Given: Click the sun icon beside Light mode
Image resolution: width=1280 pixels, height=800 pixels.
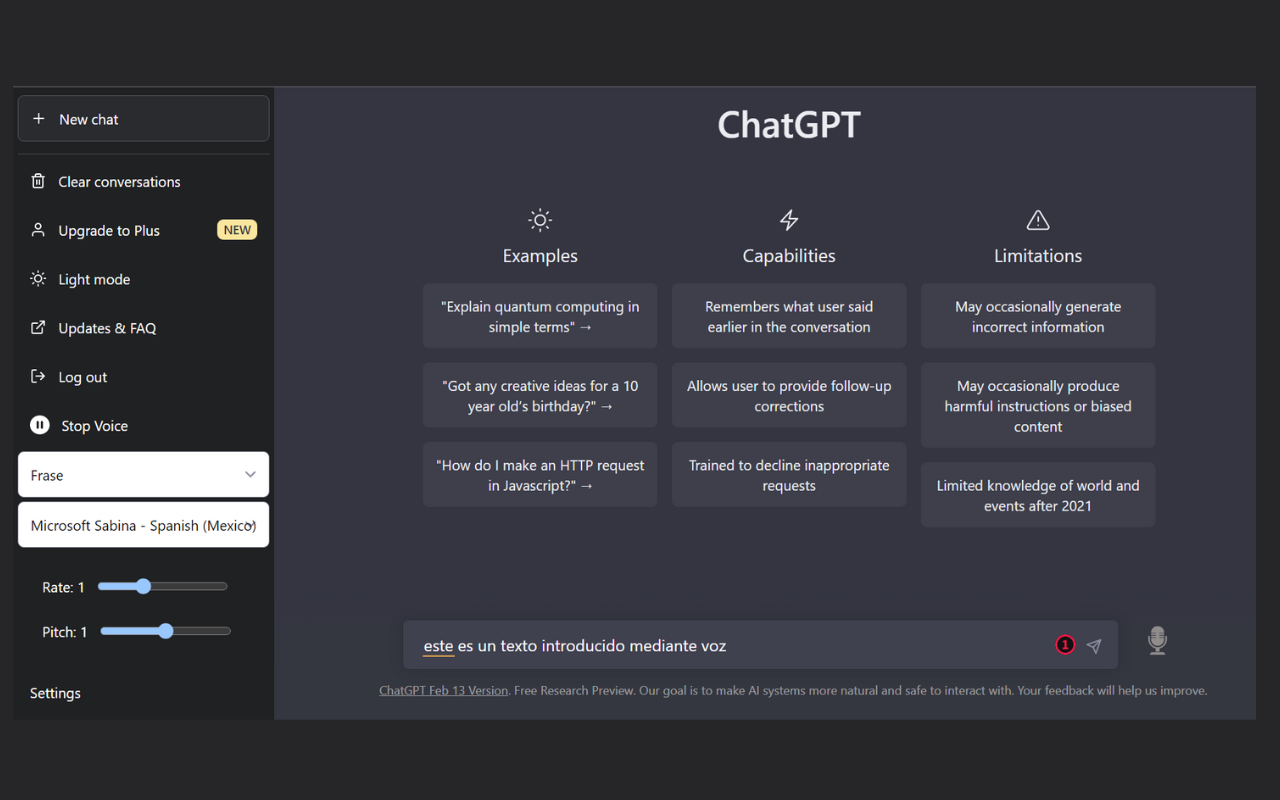Looking at the screenshot, I should pos(38,279).
